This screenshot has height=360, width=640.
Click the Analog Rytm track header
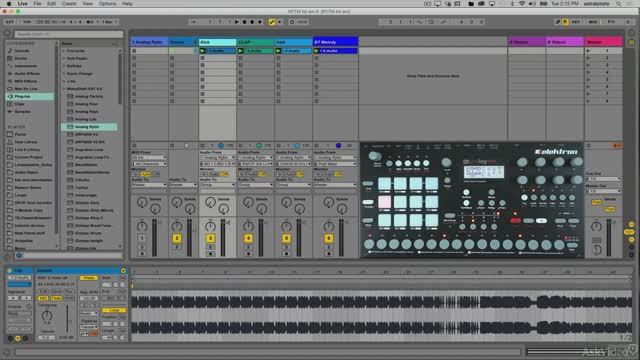coord(149,42)
